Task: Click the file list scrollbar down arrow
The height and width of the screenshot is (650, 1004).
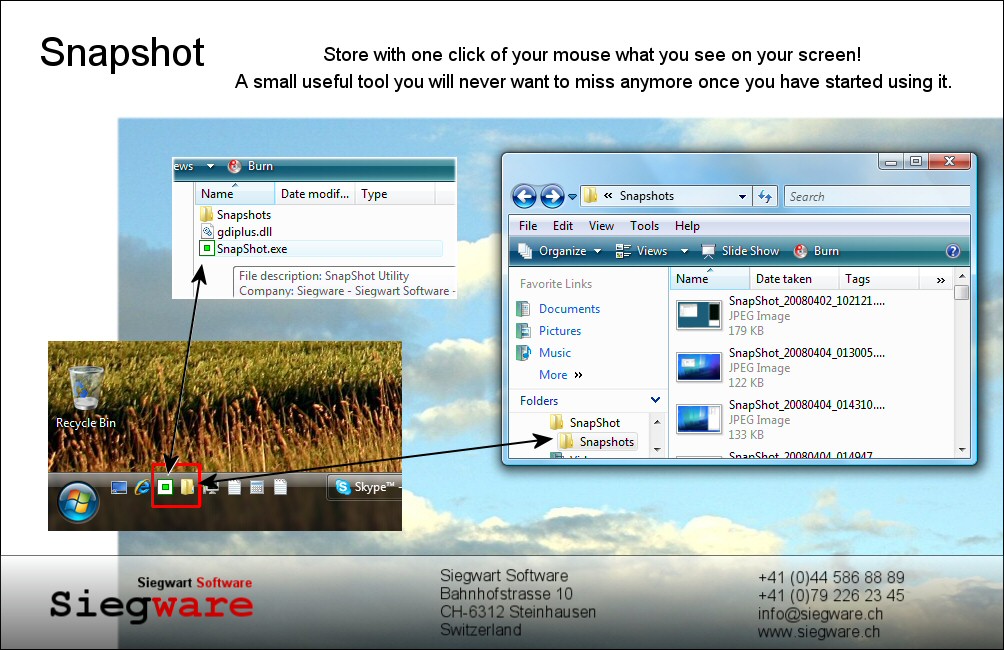Action: [961, 450]
